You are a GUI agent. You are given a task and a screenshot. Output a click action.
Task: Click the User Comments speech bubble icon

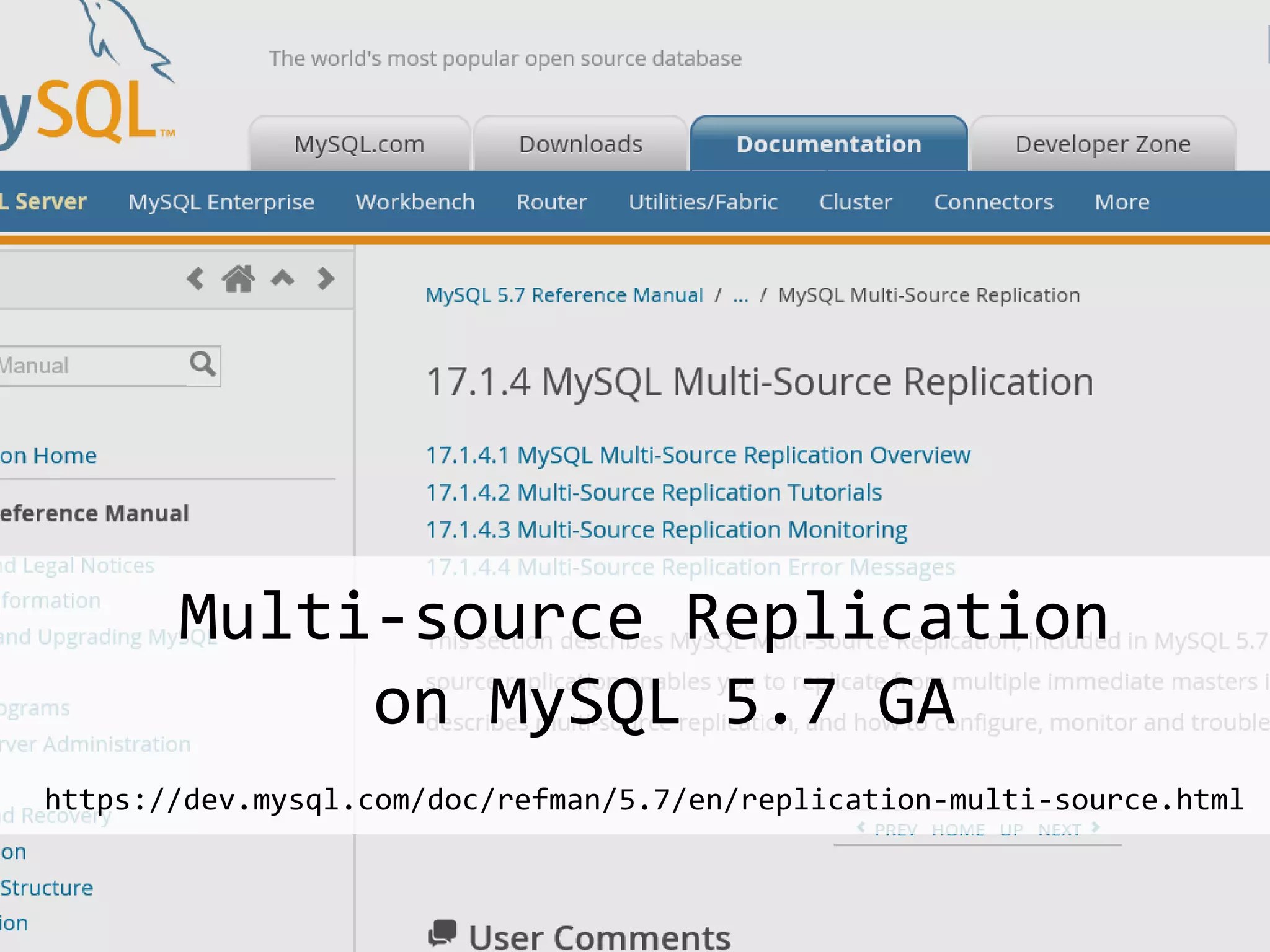(x=442, y=933)
